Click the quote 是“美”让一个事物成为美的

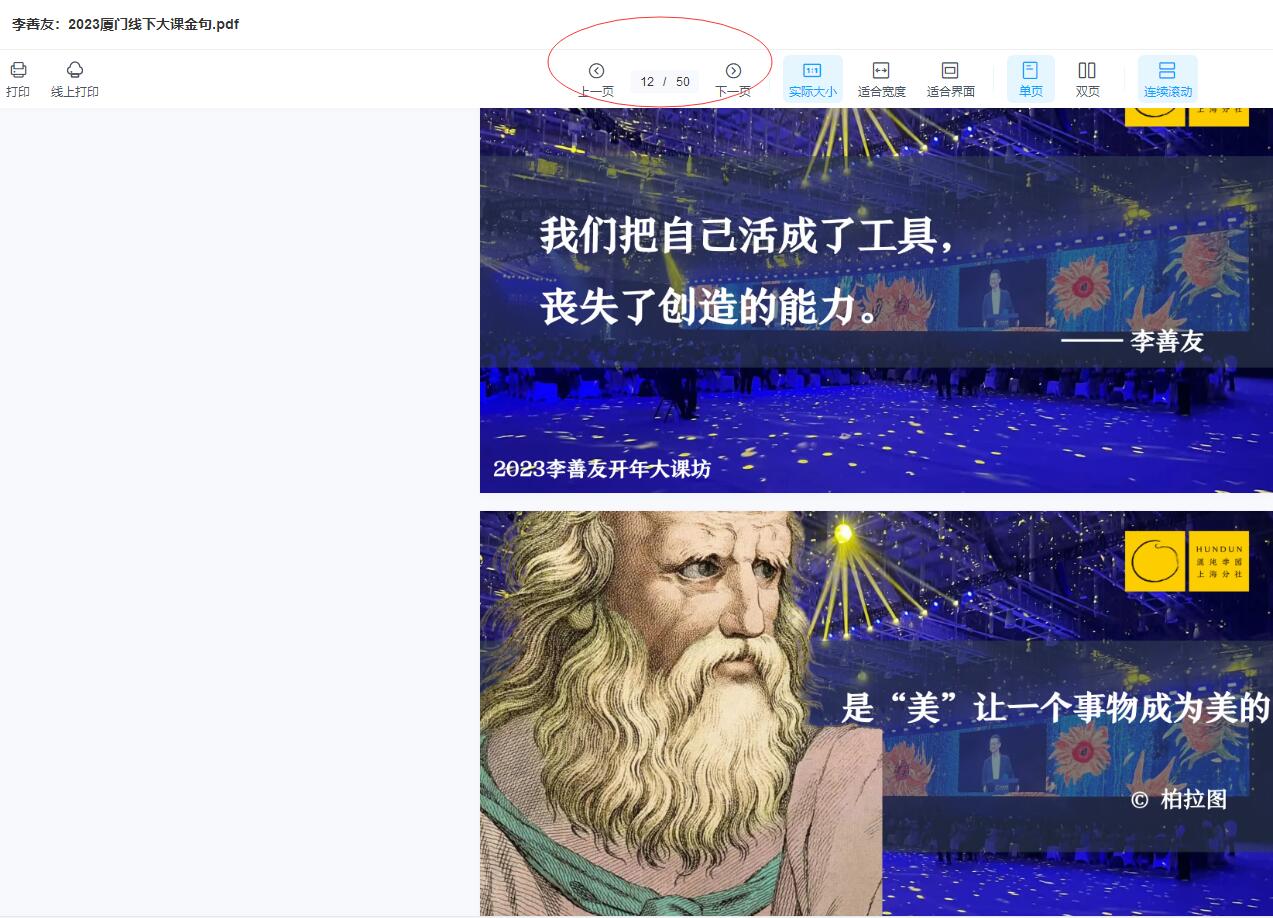tap(1055, 708)
